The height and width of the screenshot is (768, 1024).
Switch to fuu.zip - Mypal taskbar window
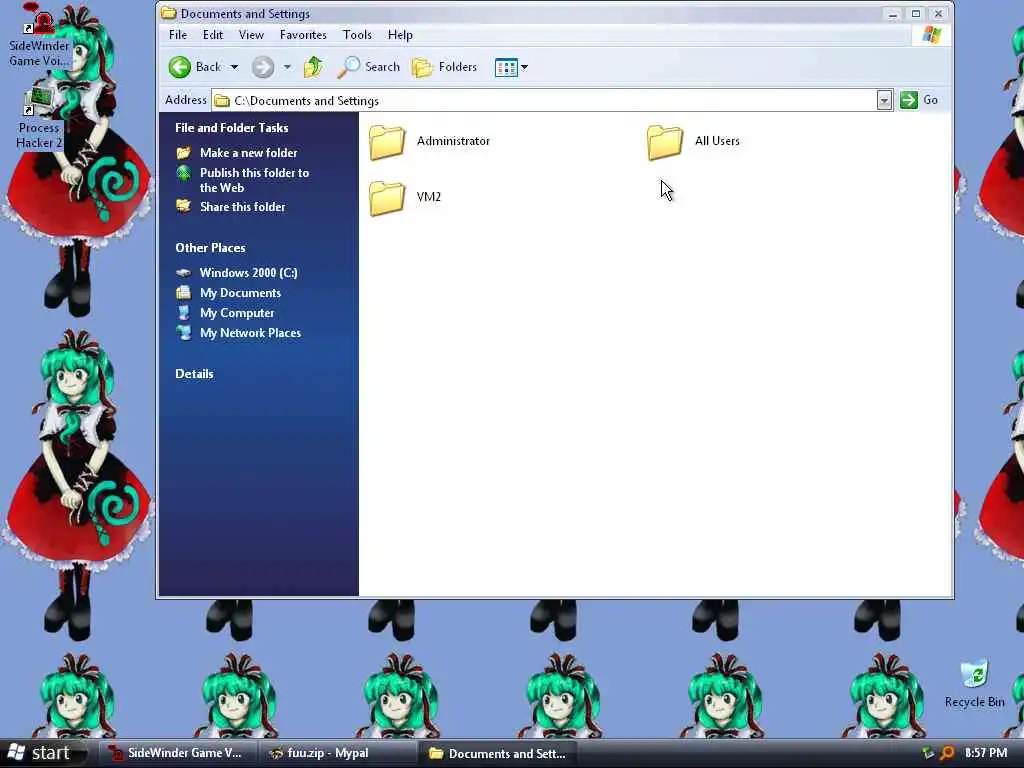[x=337, y=753]
